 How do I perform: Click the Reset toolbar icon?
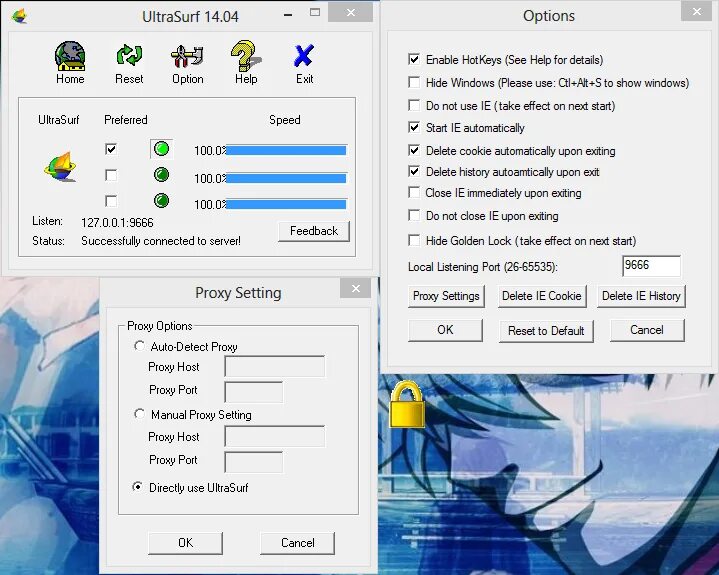(129, 63)
